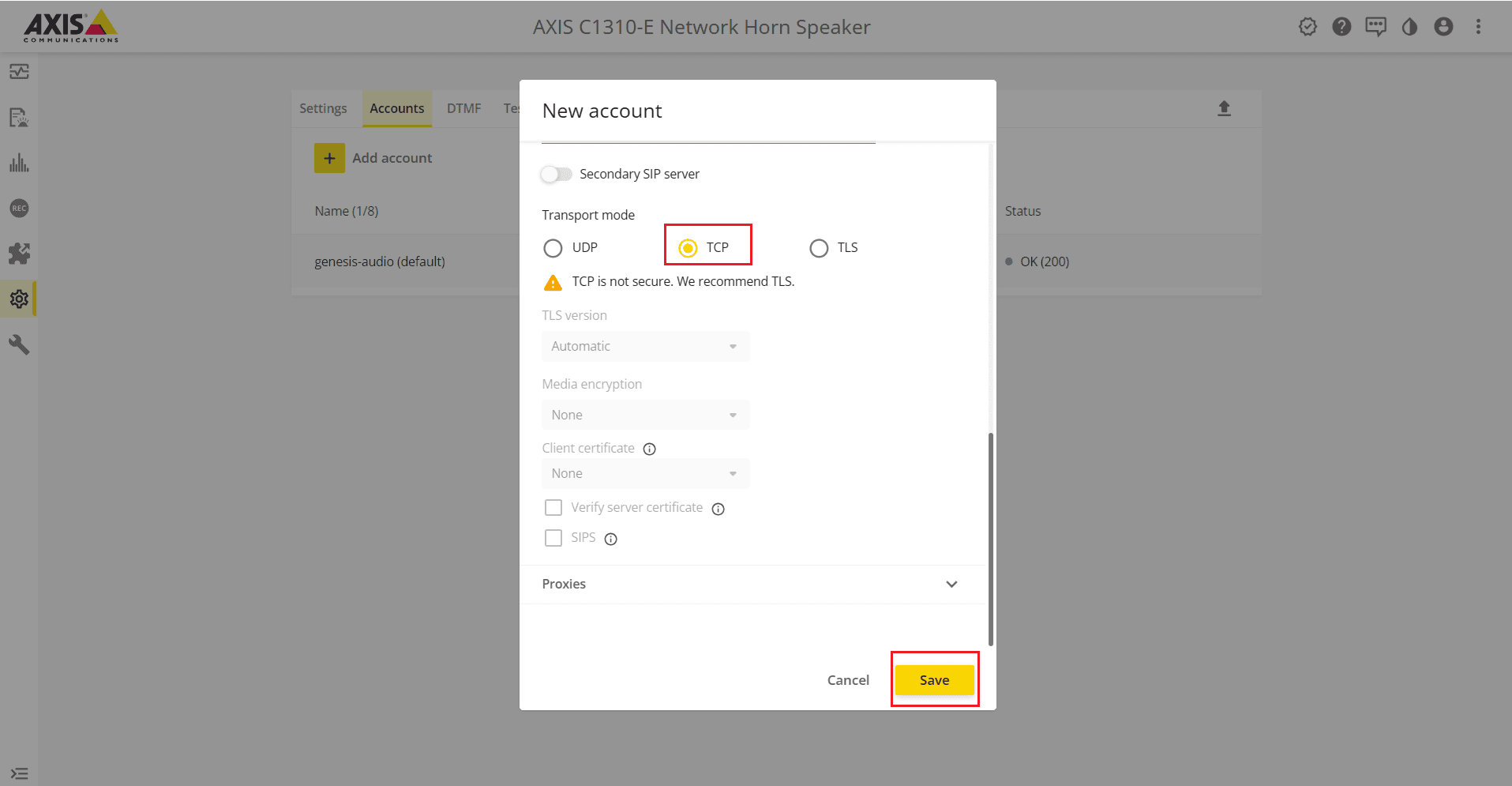Switch to the DTMF tab
The height and width of the screenshot is (786, 1512).
463,108
